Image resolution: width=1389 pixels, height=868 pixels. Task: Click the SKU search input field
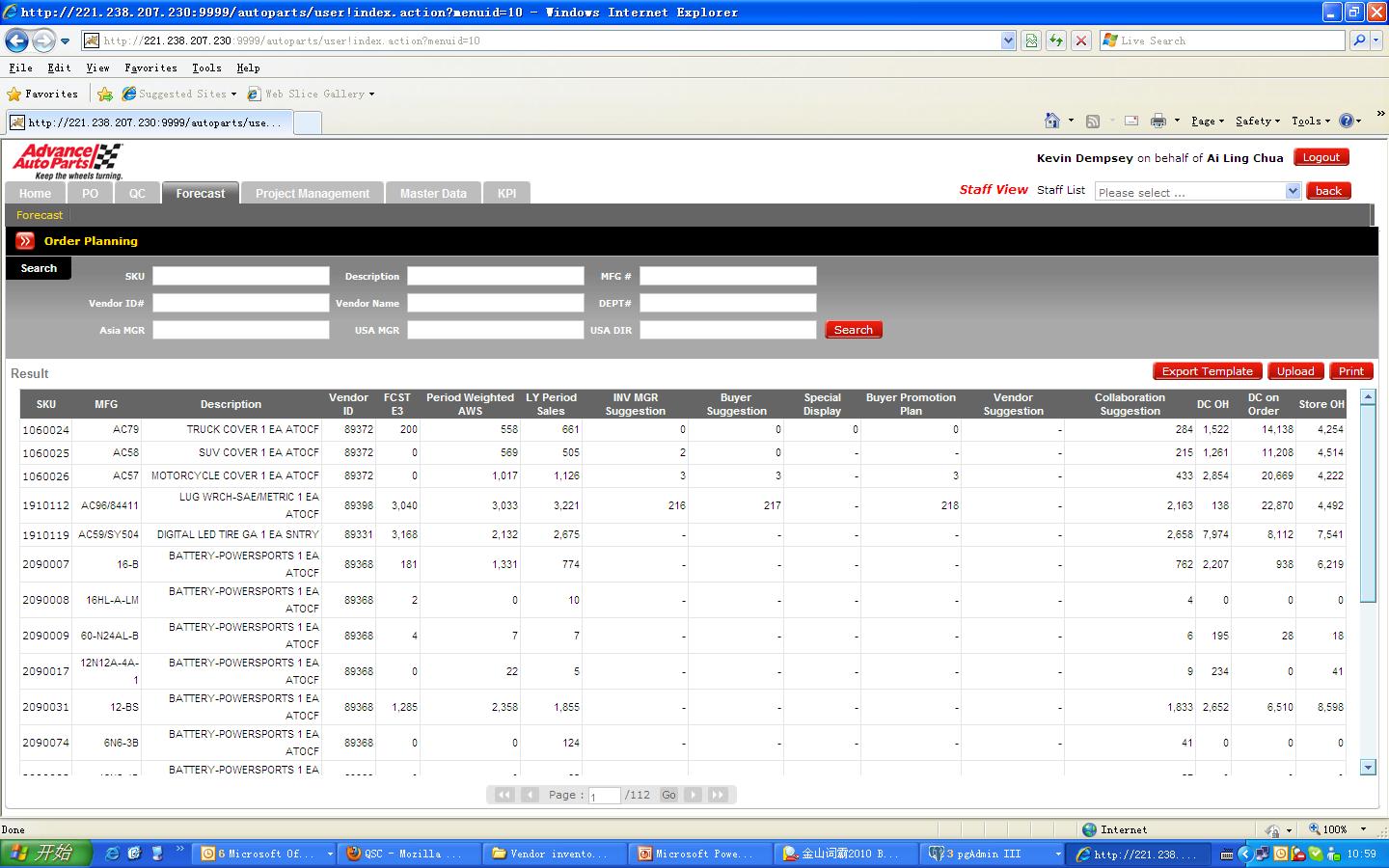tap(240, 276)
